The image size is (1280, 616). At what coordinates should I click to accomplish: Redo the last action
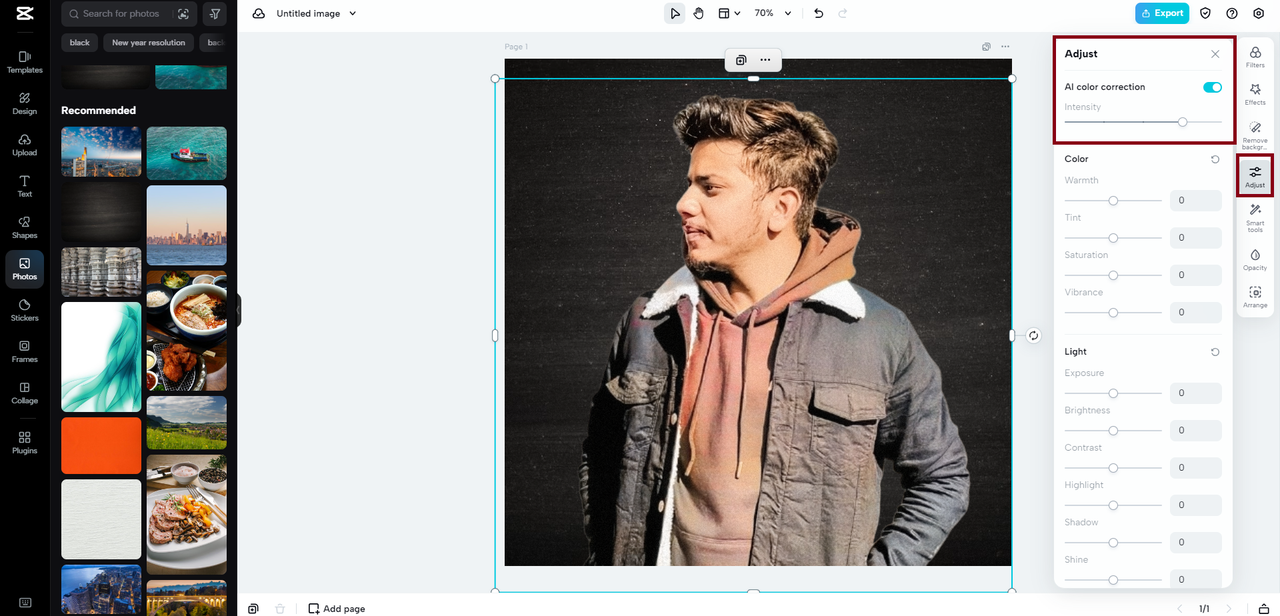(x=843, y=13)
